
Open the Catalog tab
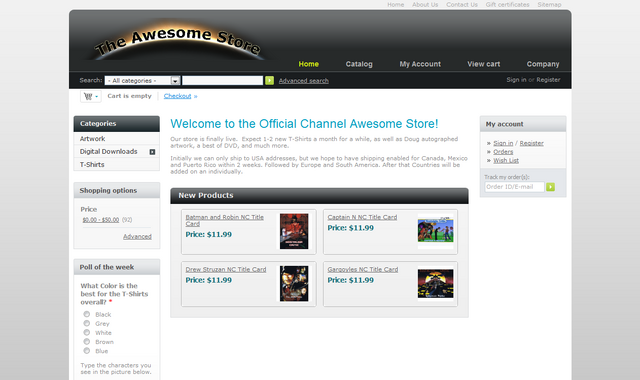click(359, 64)
